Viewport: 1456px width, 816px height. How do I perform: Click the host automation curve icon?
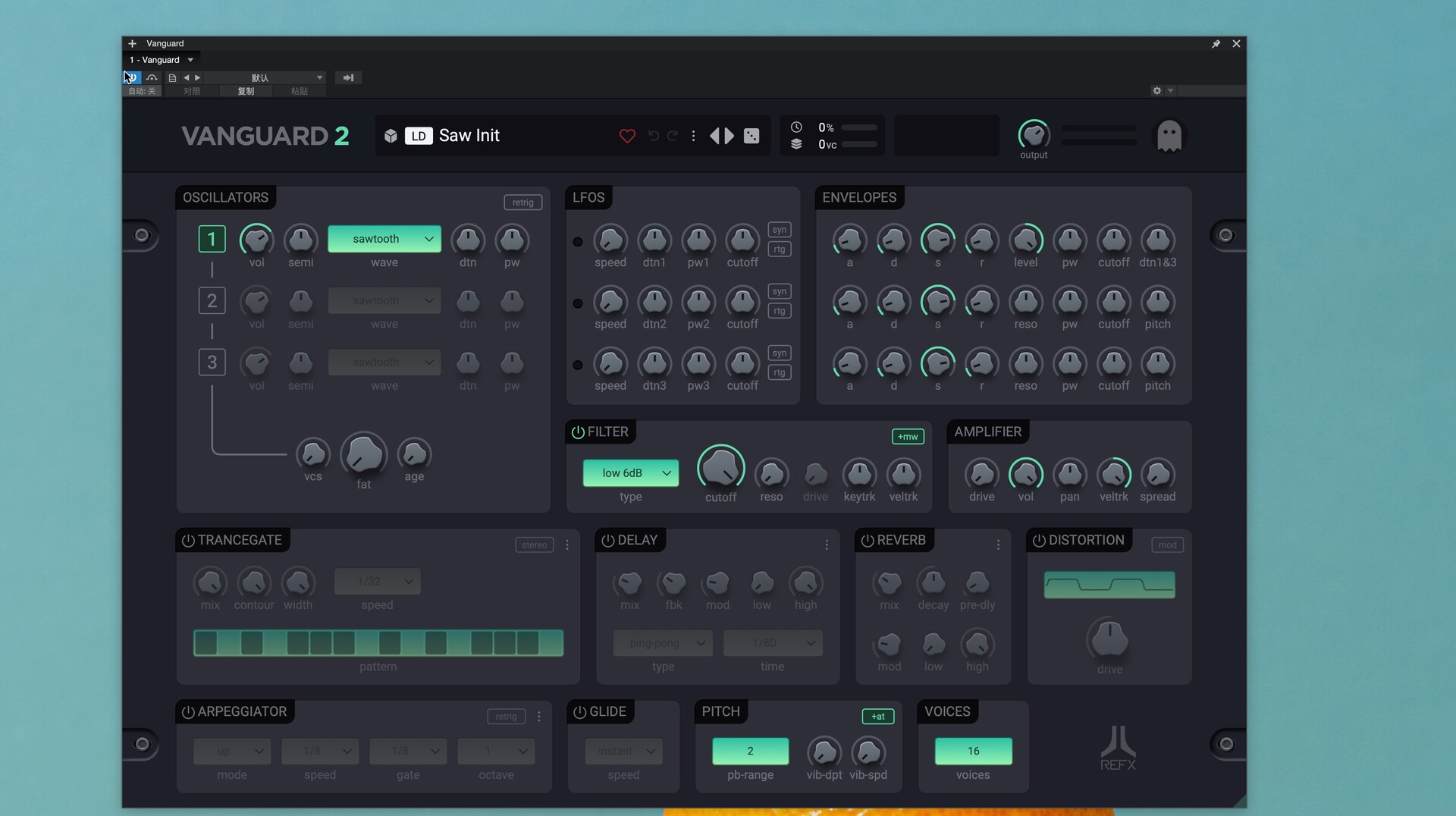[x=152, y=77]
